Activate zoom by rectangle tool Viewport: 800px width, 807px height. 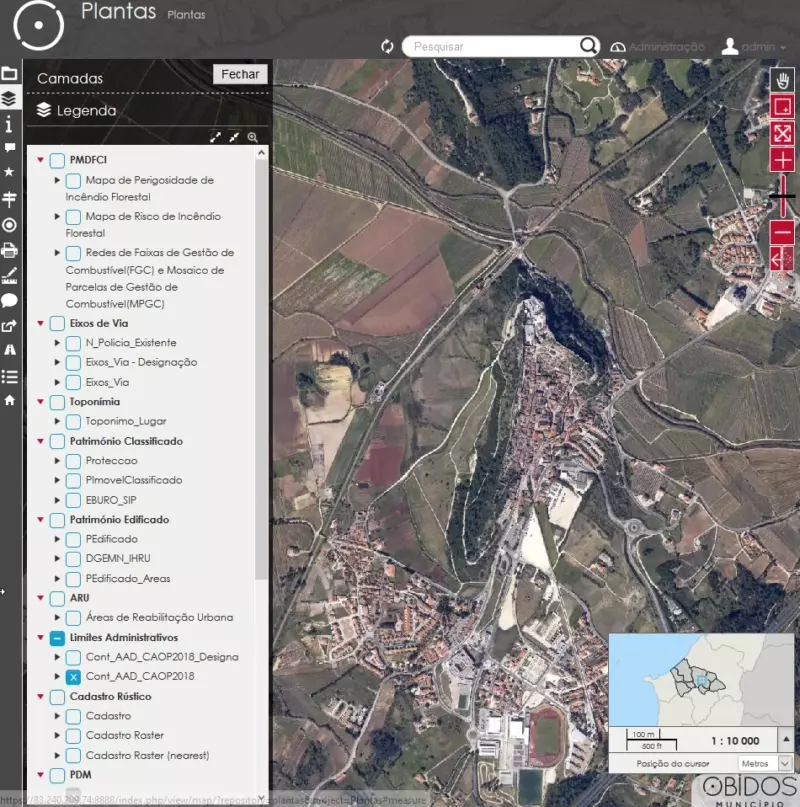782,107
